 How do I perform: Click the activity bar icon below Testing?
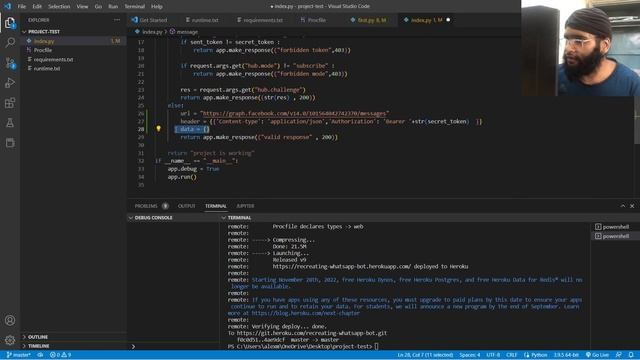(x=10, y=142)
